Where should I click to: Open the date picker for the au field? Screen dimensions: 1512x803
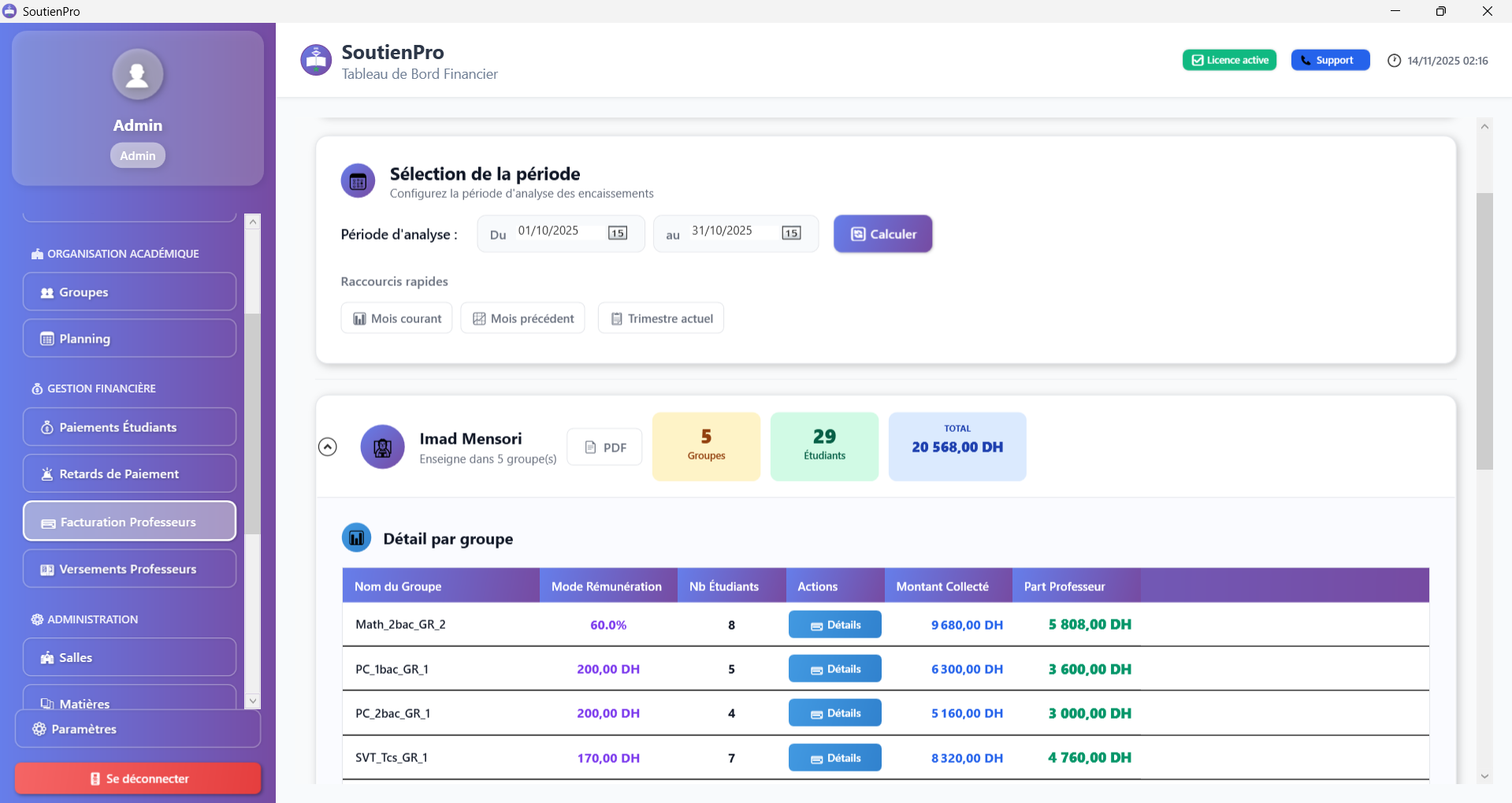click(791, 232)
